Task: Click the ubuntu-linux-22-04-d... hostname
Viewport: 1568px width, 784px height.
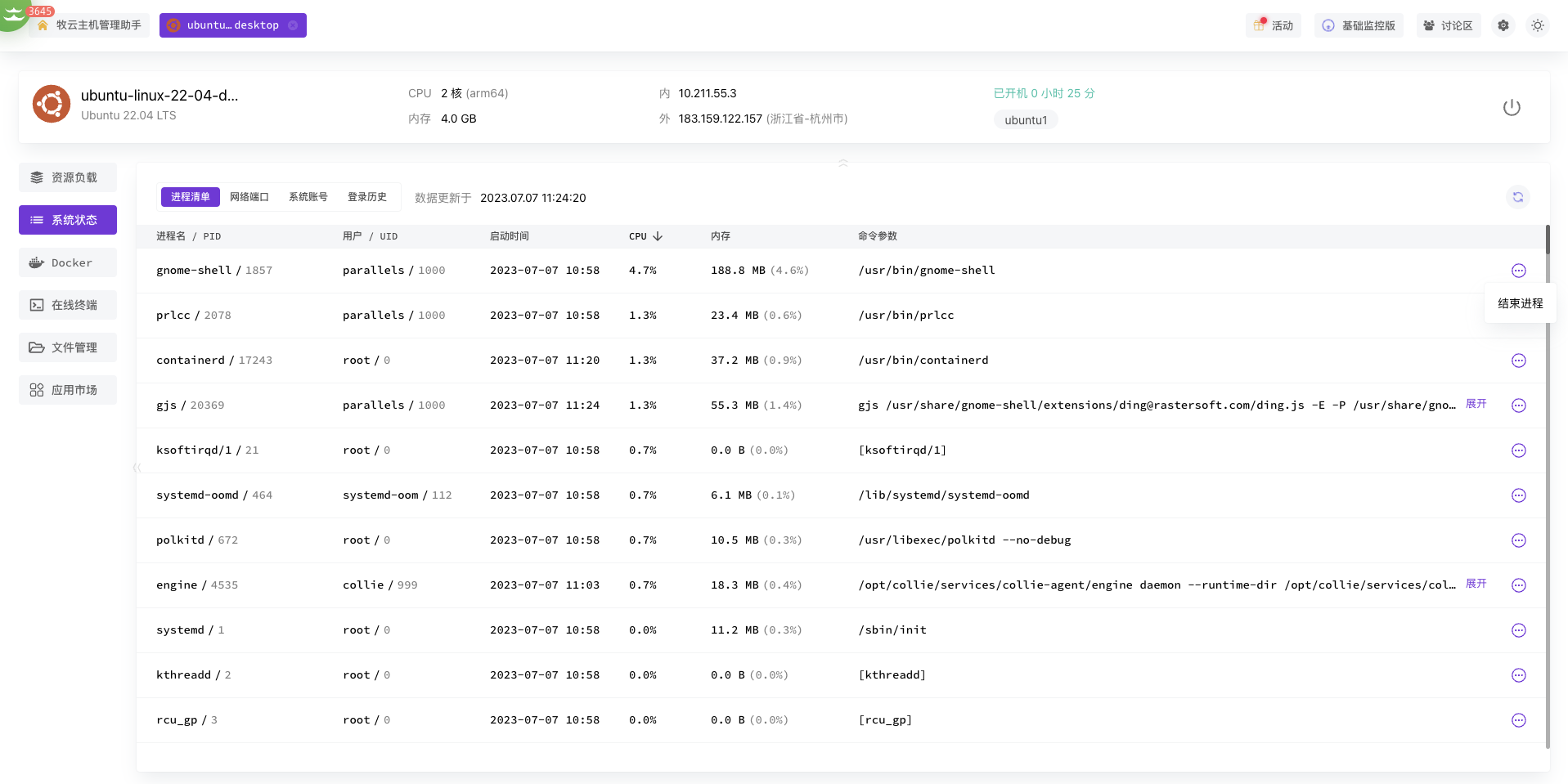Action: (159, 96)
